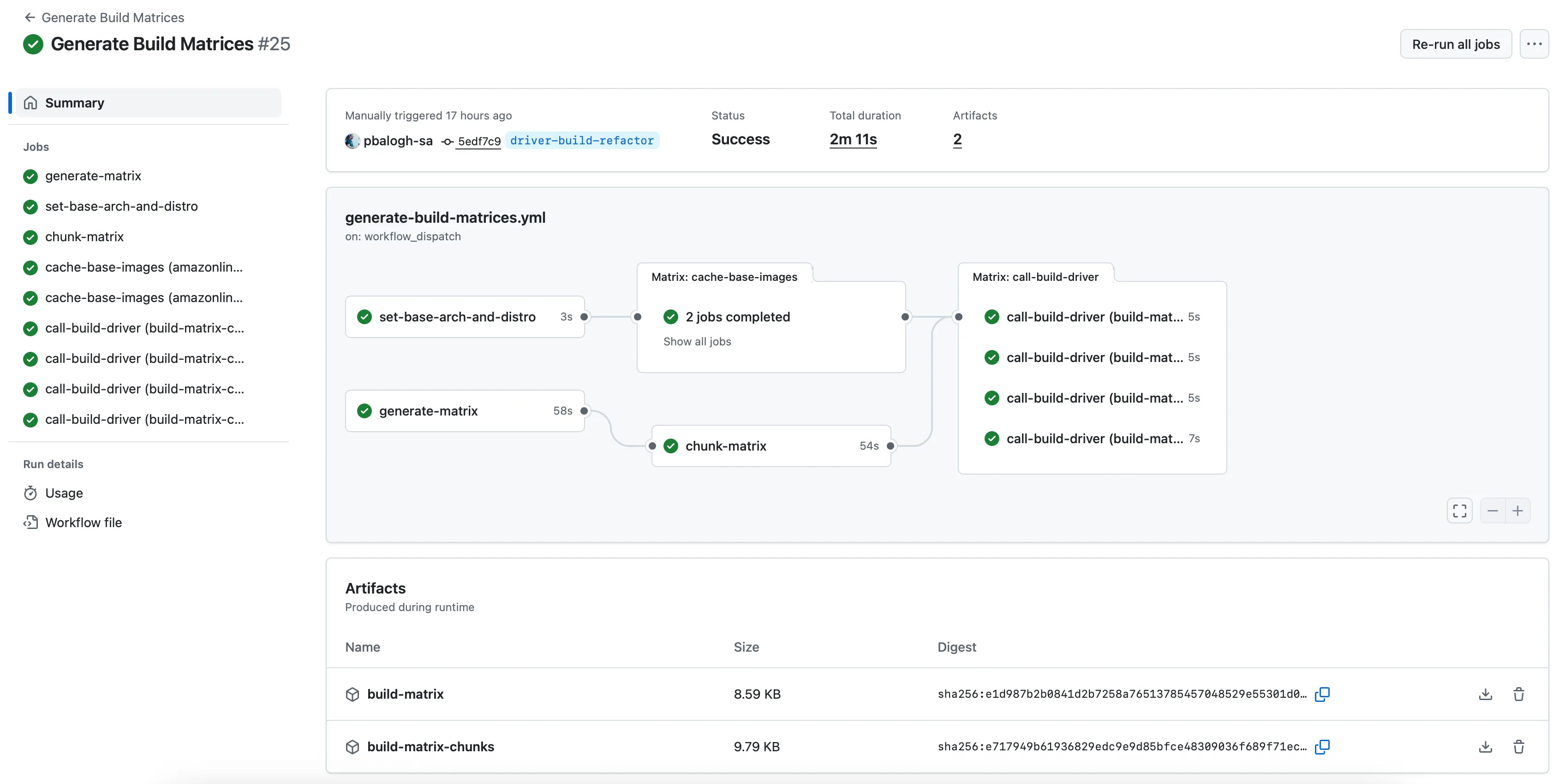Open the Workflow file page
1565x784 pixels.
(x=83, y=522)
